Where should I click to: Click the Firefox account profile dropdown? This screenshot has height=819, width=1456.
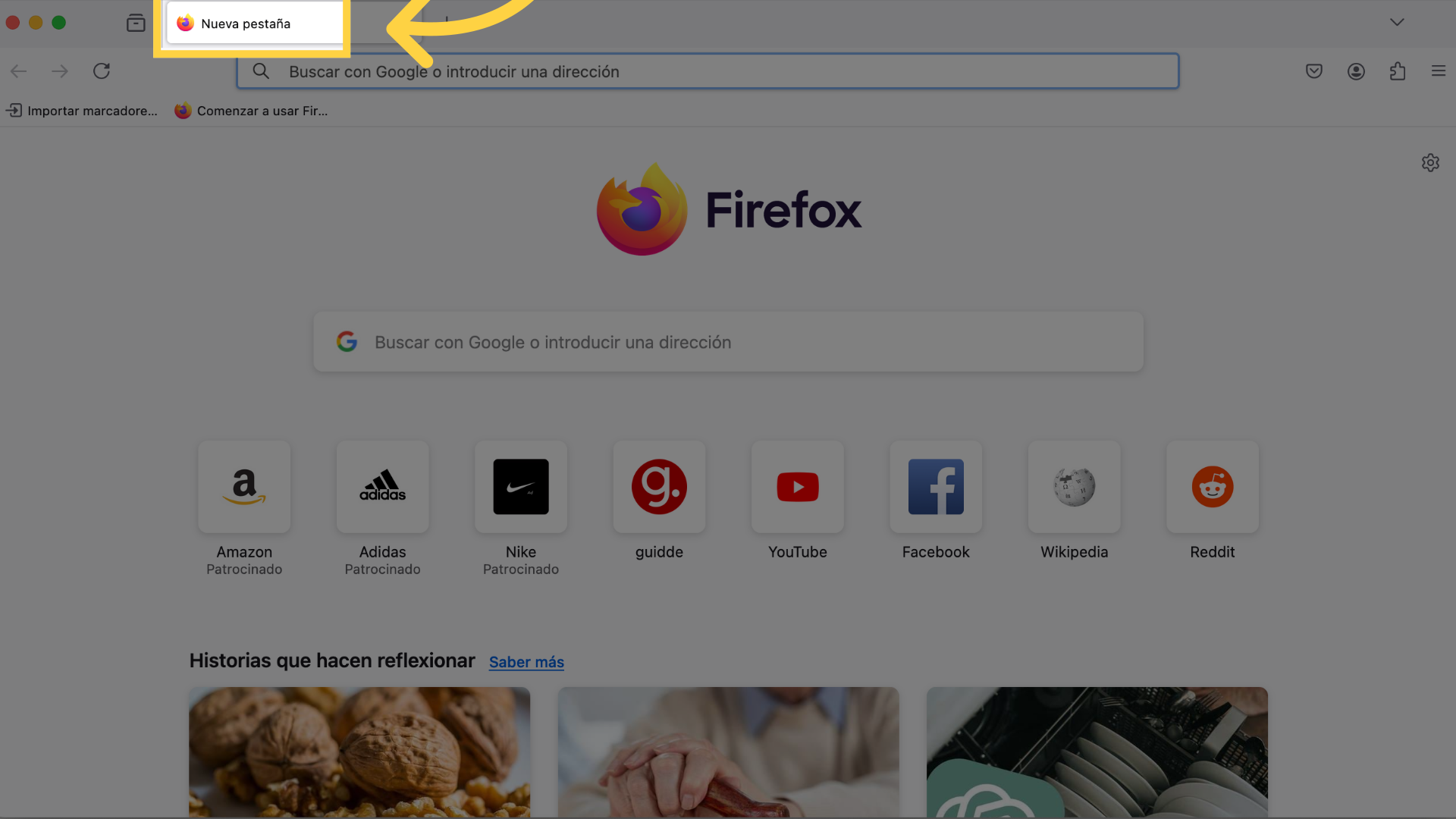point(1356,70)
